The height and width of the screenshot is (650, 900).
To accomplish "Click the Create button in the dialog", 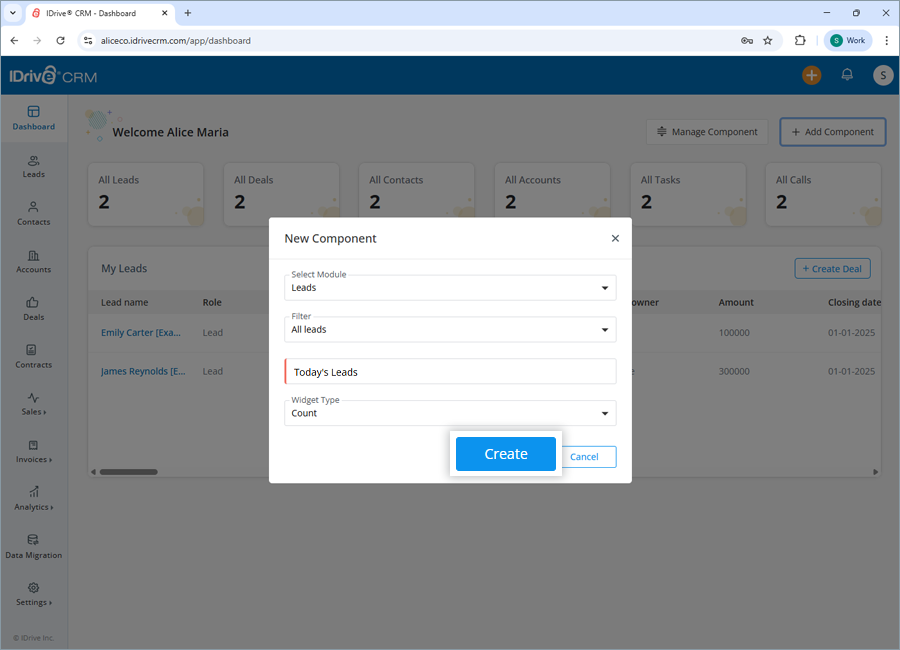I will pos(505,453).
